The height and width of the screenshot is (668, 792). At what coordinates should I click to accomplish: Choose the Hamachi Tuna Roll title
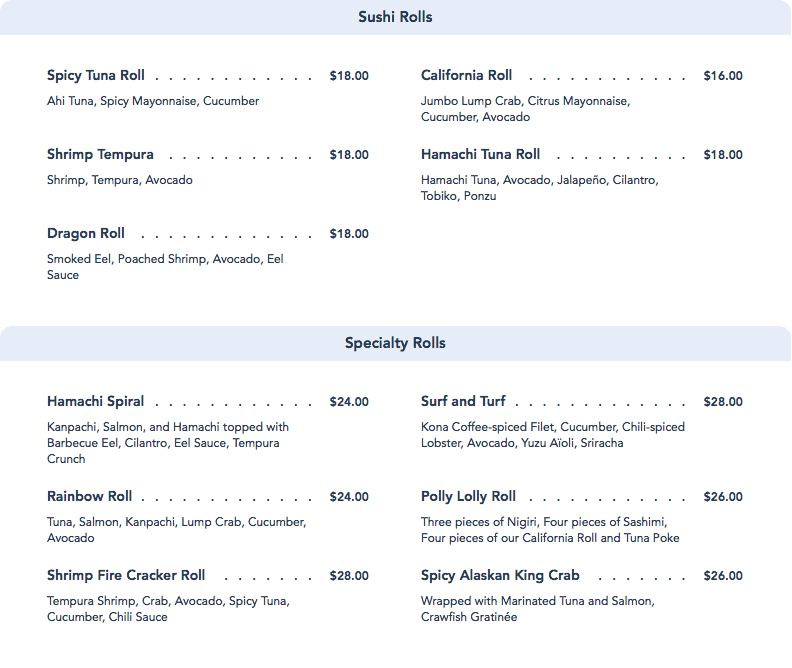click(480, 155)
